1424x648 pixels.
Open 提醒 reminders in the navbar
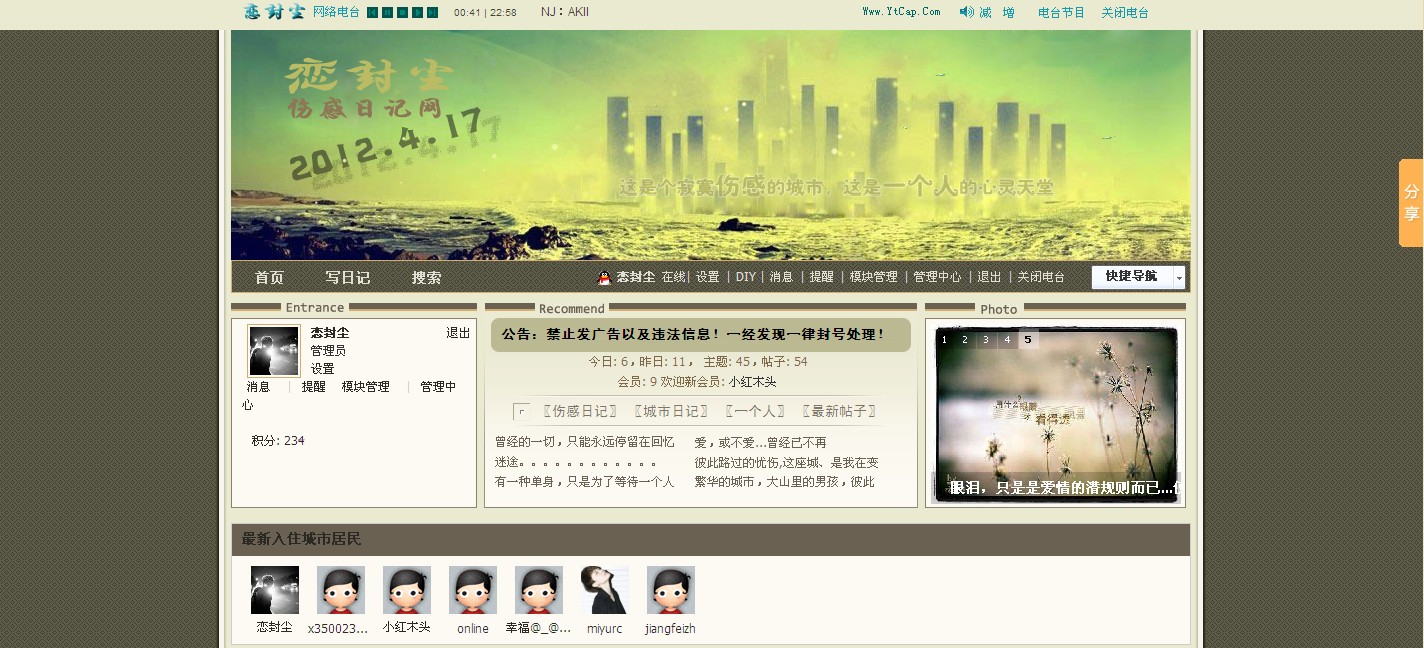(x=821, y=277)
